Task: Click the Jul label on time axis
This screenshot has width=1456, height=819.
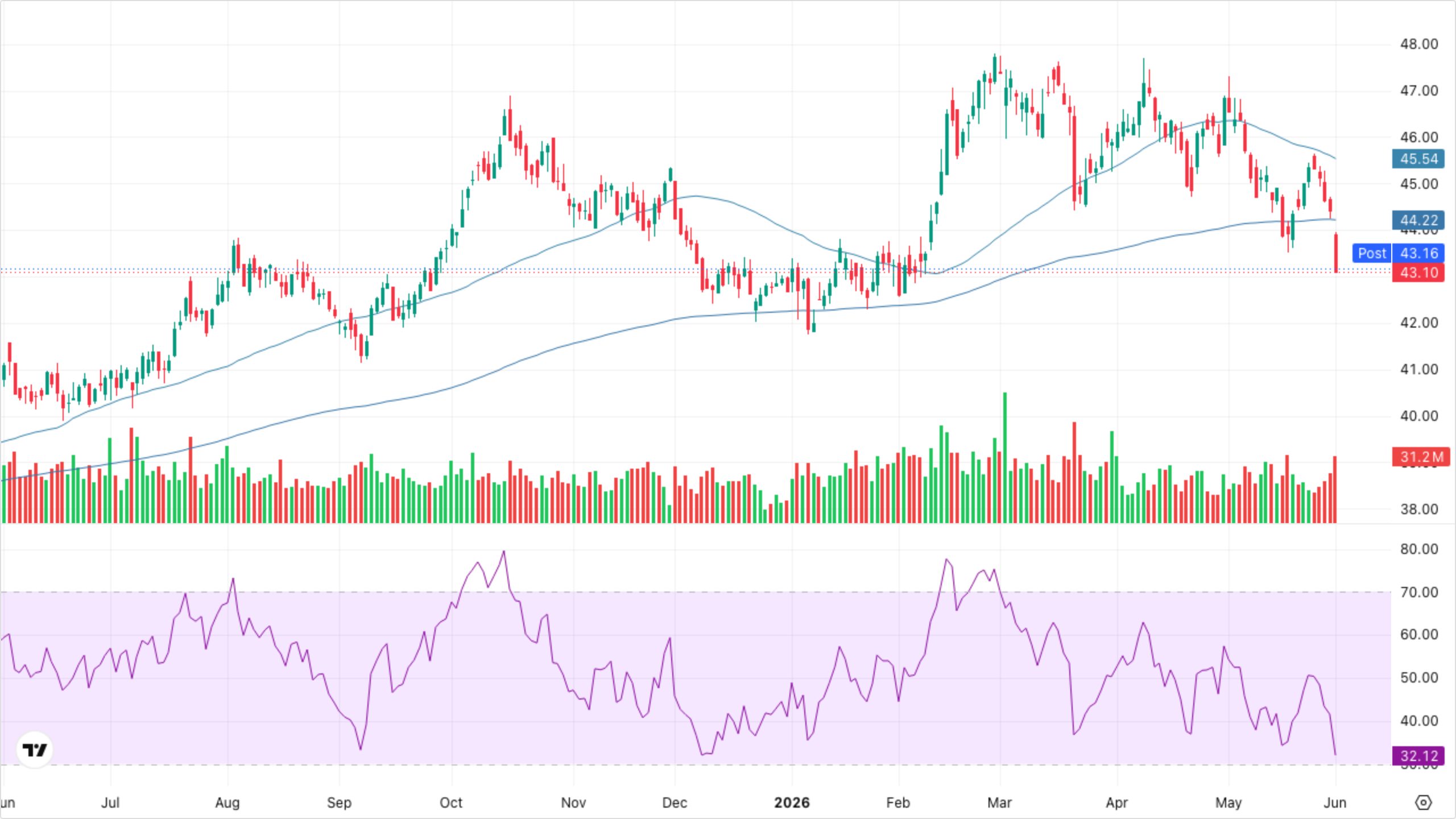Action: pyautogui.click(x=110, y=803)
